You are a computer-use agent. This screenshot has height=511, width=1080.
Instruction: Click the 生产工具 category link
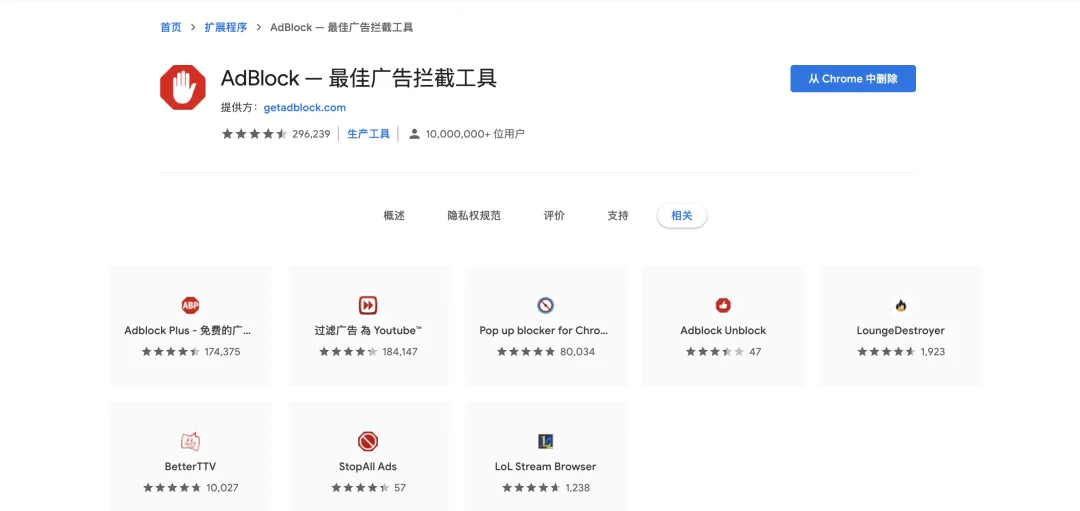pos(368,134)
